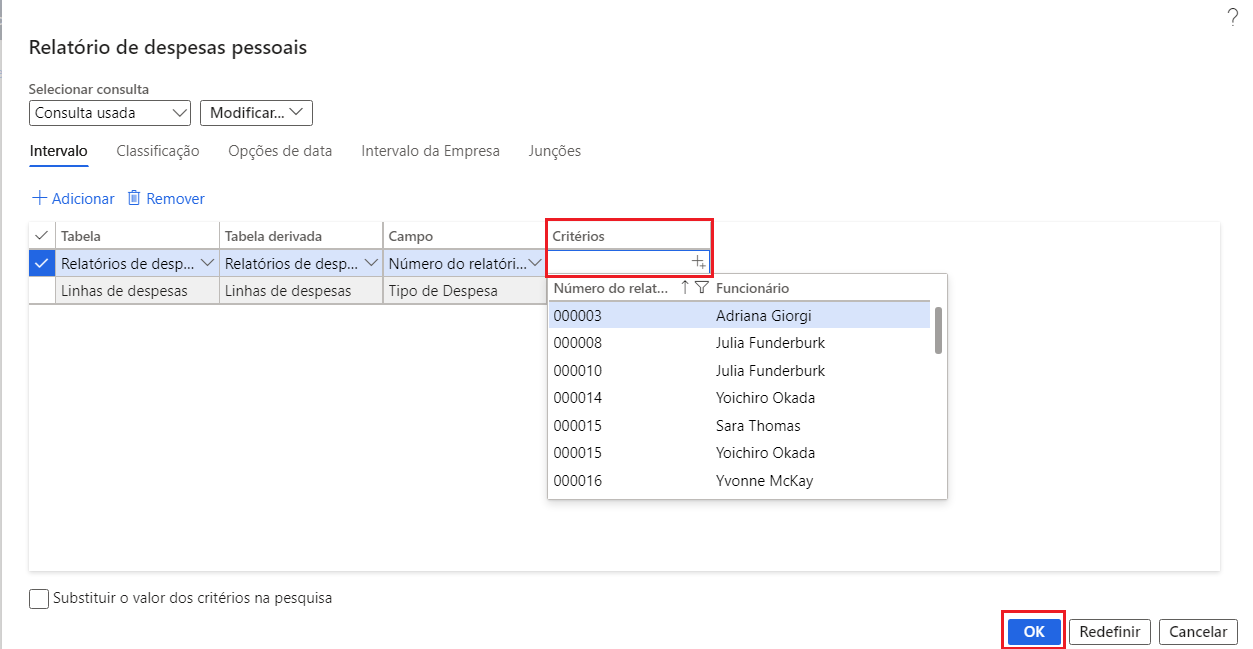This screenshot has width=1253, height=649.
Task: Toggle the checked first grid row selector
Action: click(x=41, y=263)
